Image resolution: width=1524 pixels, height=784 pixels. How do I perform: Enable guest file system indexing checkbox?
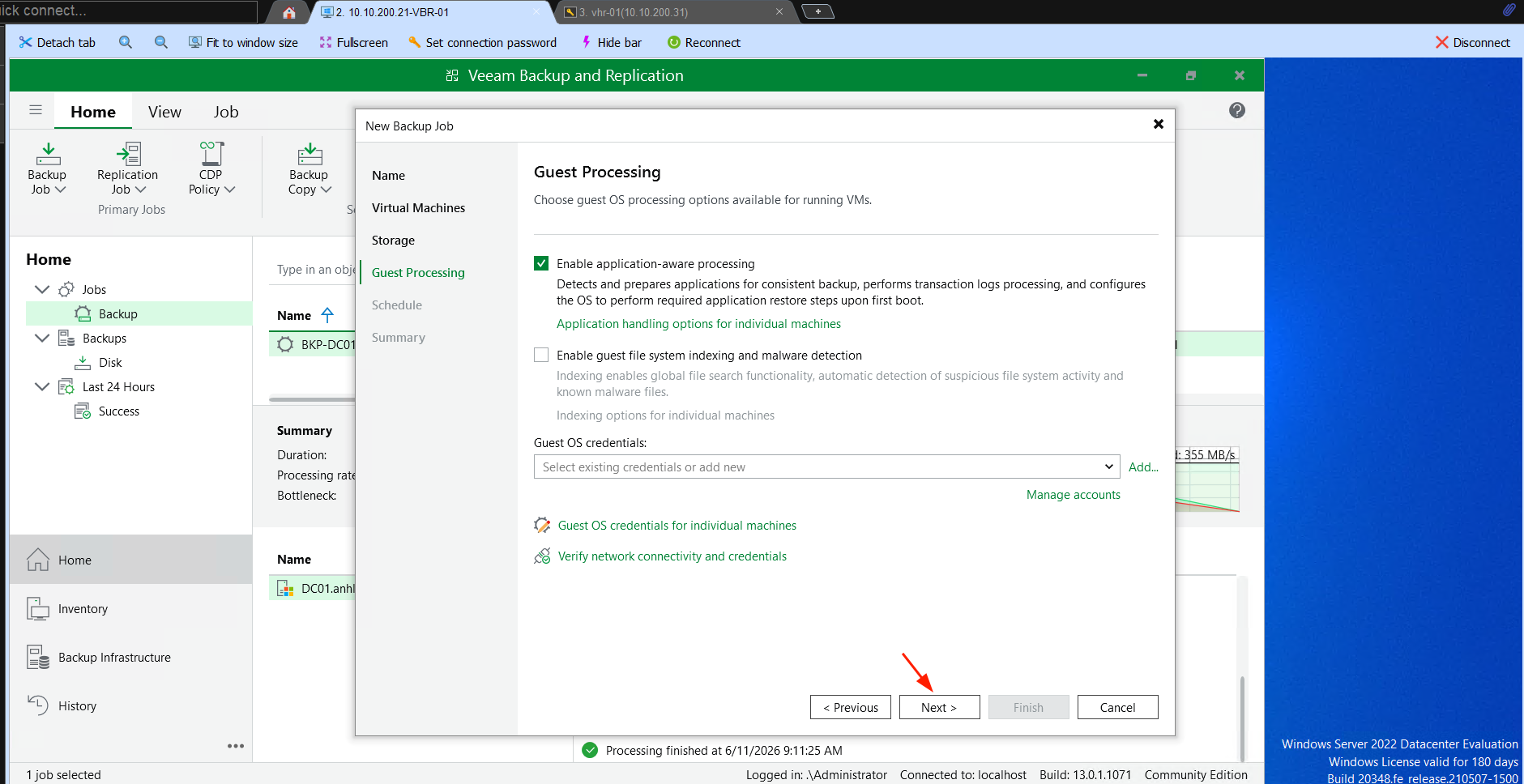[x=541, y=355]
